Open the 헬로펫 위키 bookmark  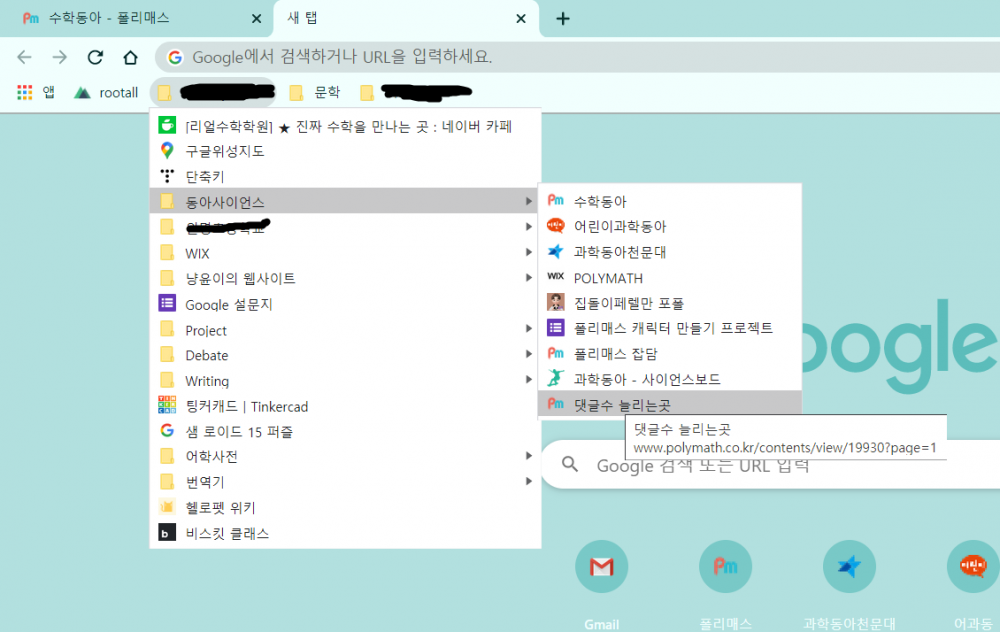pyautogui.click(x=345, y=508)
